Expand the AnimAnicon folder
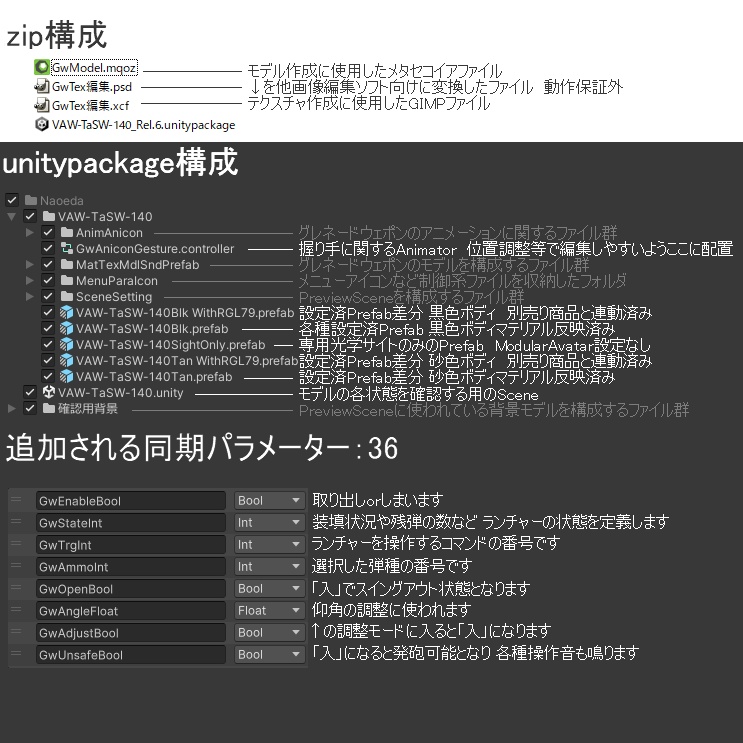The width and height of the screenshot is (743, 743). point(29,233)
